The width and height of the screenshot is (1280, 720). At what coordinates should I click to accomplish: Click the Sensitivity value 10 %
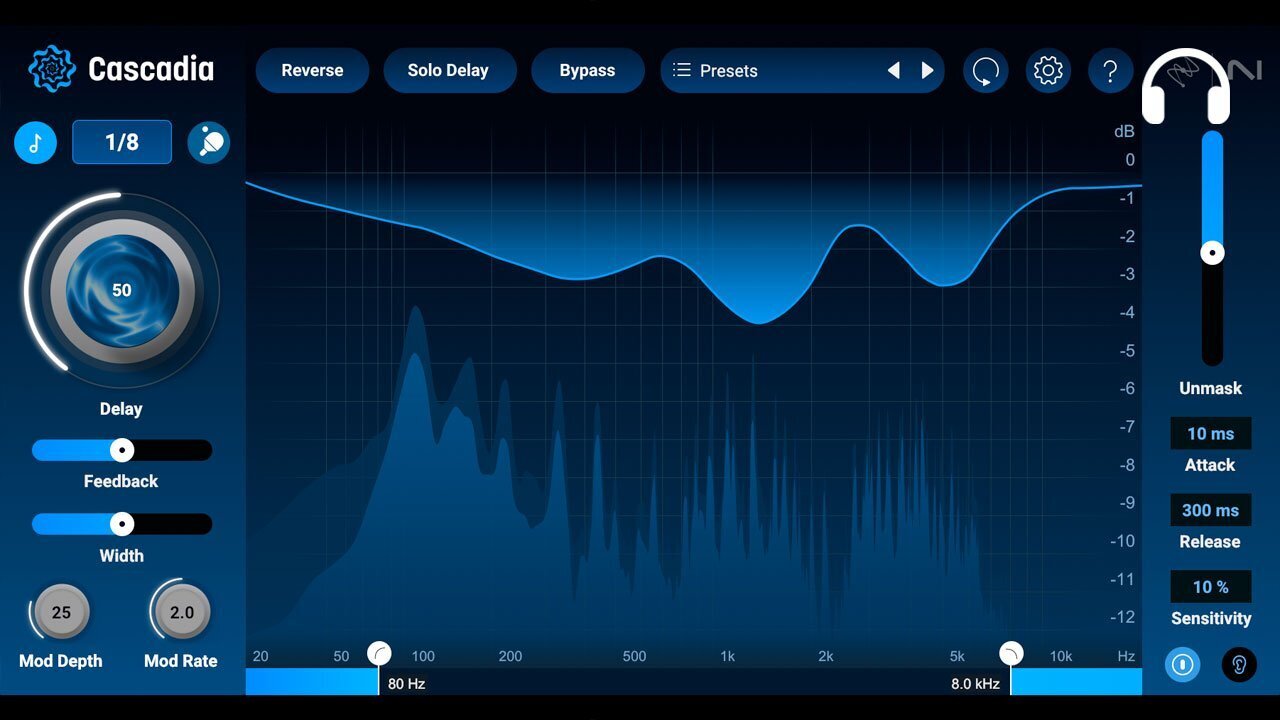tap(1211, 587)
